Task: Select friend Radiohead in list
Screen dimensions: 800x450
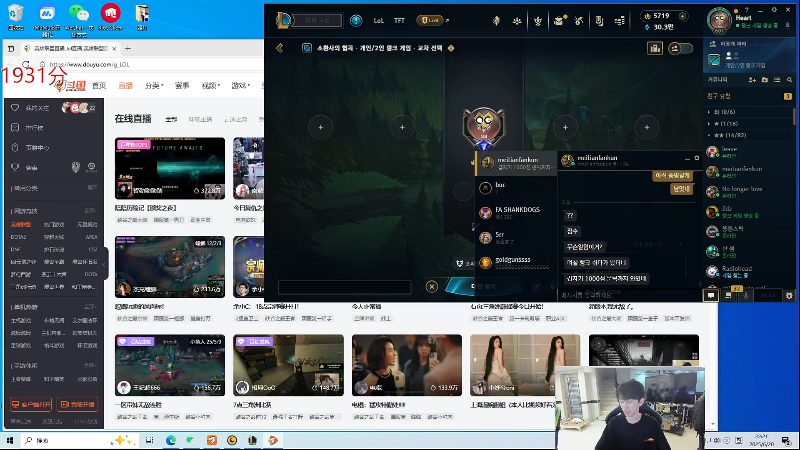Action: pos(748,271)
